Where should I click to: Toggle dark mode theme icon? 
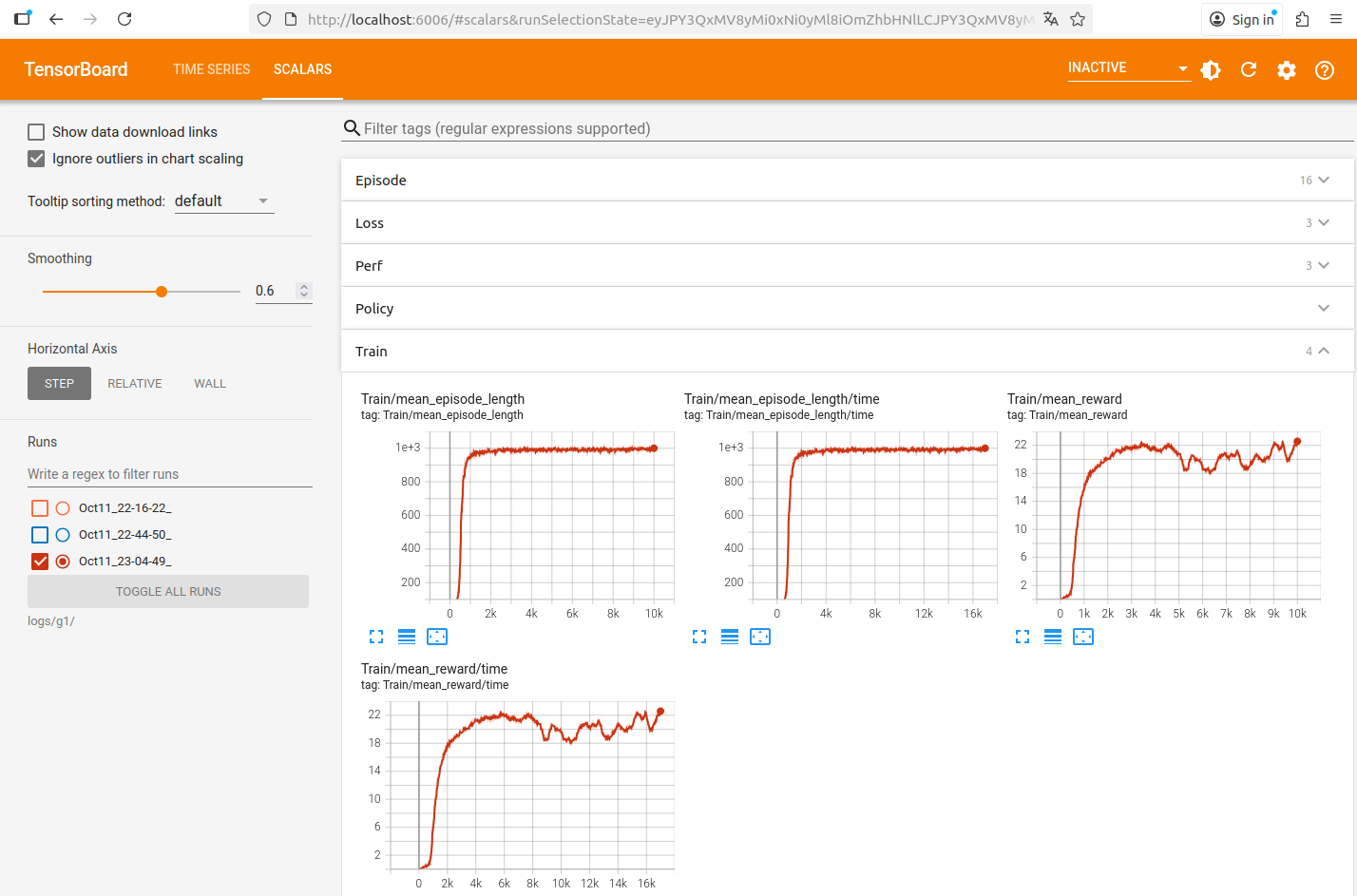1211,70
